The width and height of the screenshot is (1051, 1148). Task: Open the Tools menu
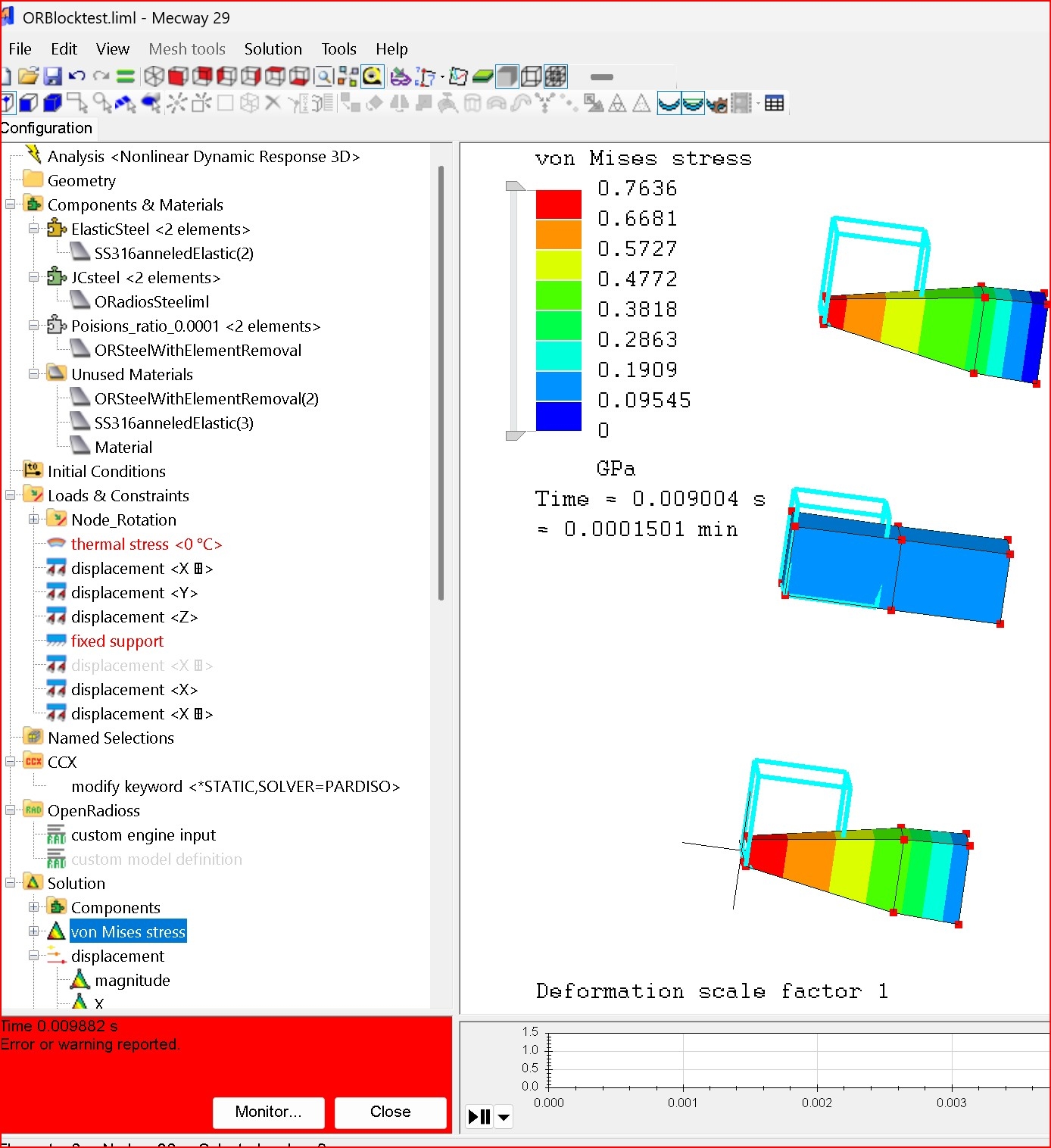(338, 49)
